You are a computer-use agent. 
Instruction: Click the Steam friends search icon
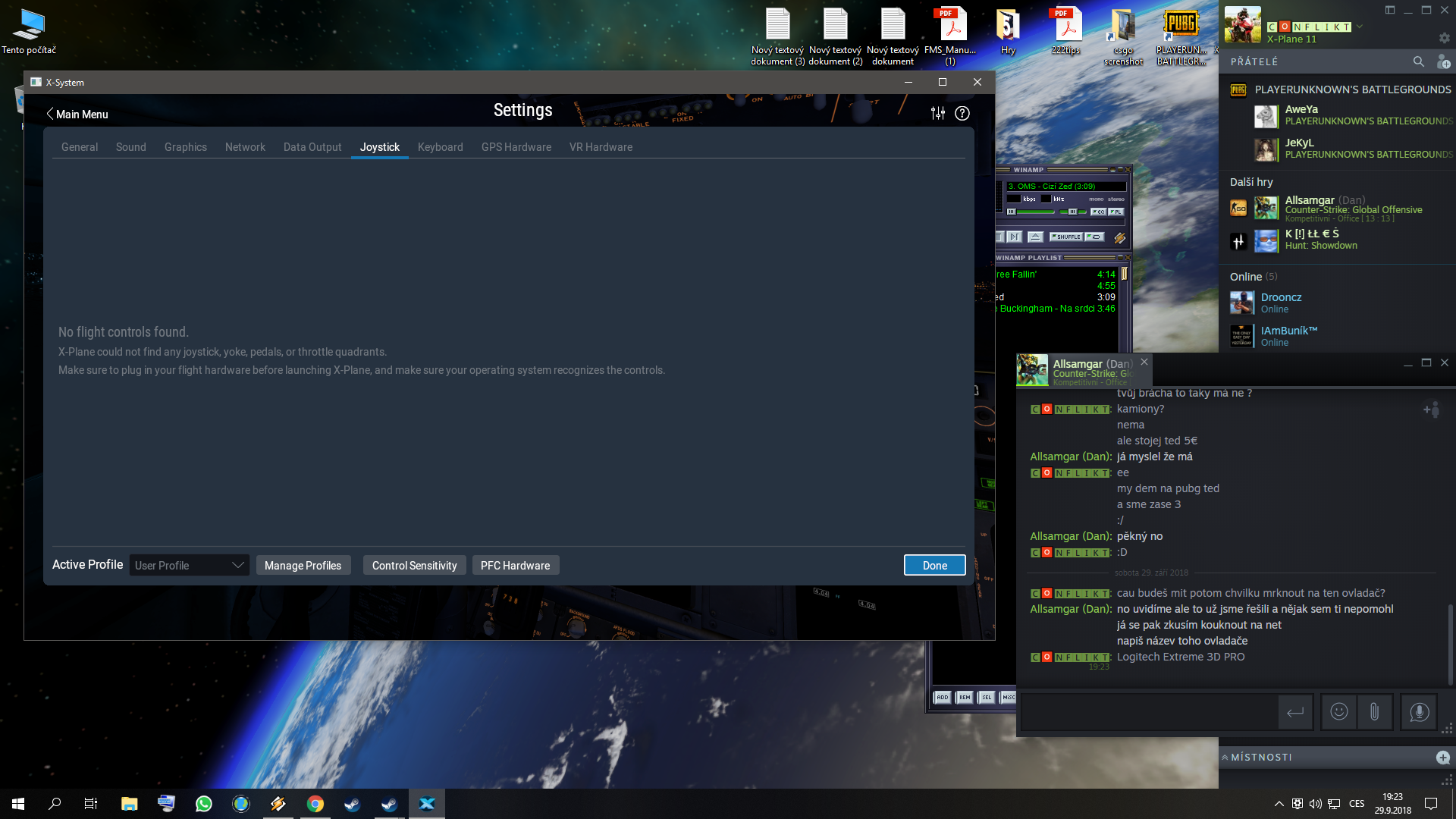pos(1418,61)
